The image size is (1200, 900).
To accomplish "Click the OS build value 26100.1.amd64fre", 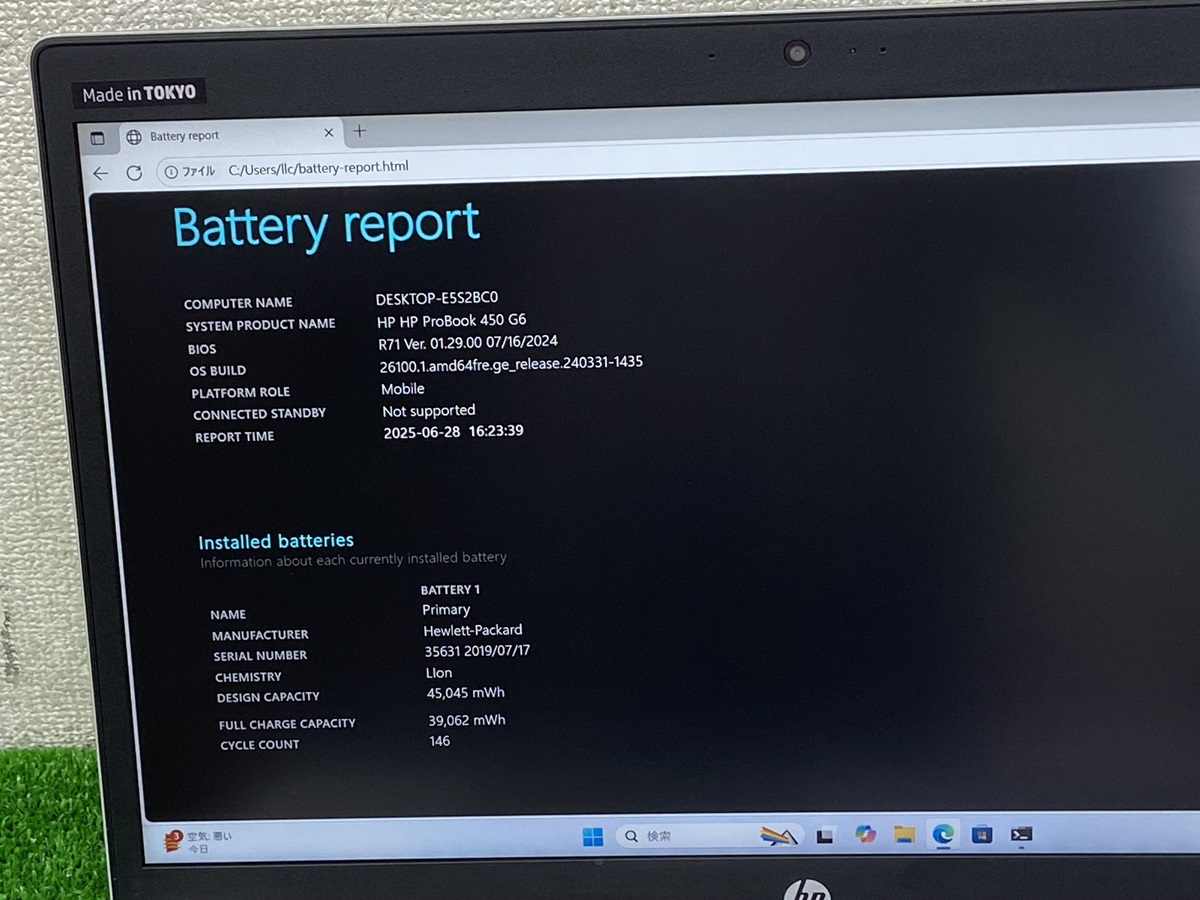I will point(511,365).
